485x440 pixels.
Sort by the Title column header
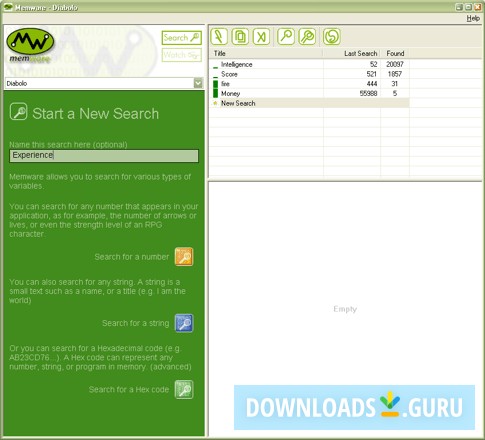point(266,53)
